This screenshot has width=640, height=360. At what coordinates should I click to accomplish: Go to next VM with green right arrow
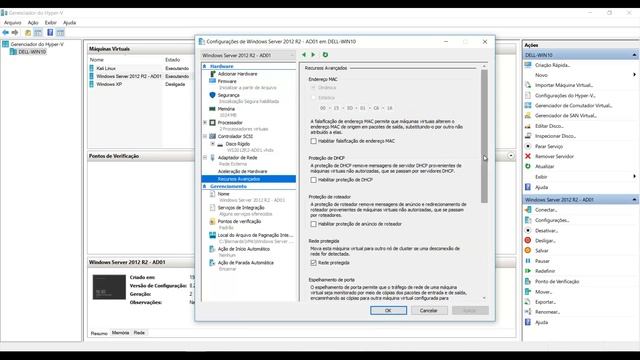point(313,55)
